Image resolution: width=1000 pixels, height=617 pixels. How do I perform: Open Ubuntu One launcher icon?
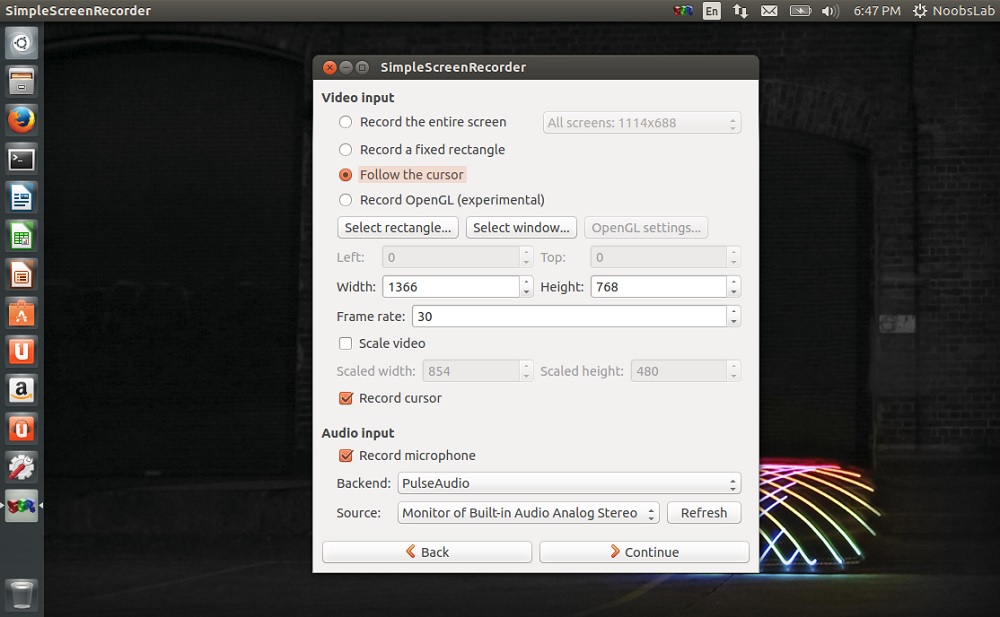[21, 352]
